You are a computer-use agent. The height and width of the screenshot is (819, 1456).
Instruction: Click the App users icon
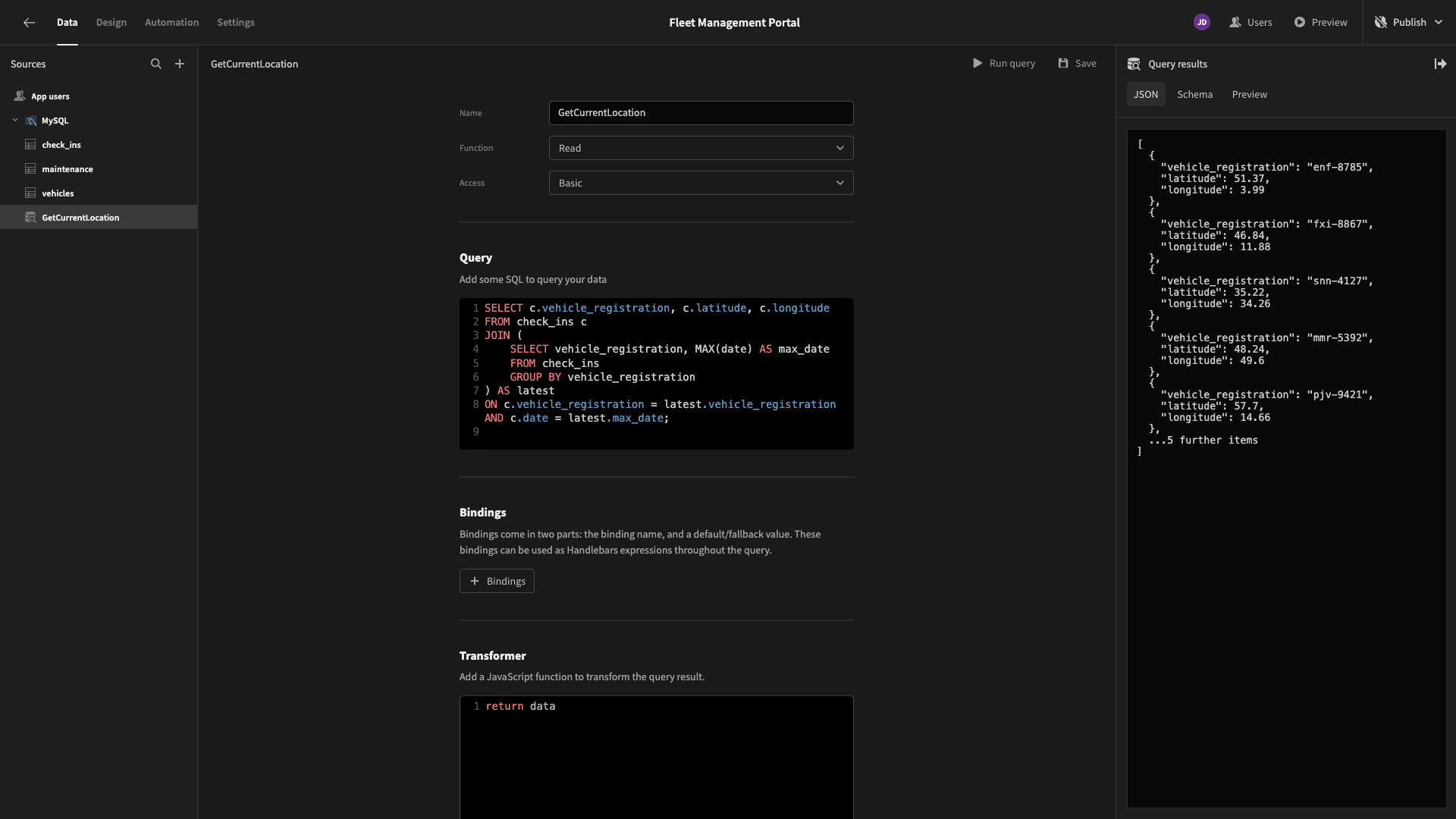pos(20,96)
